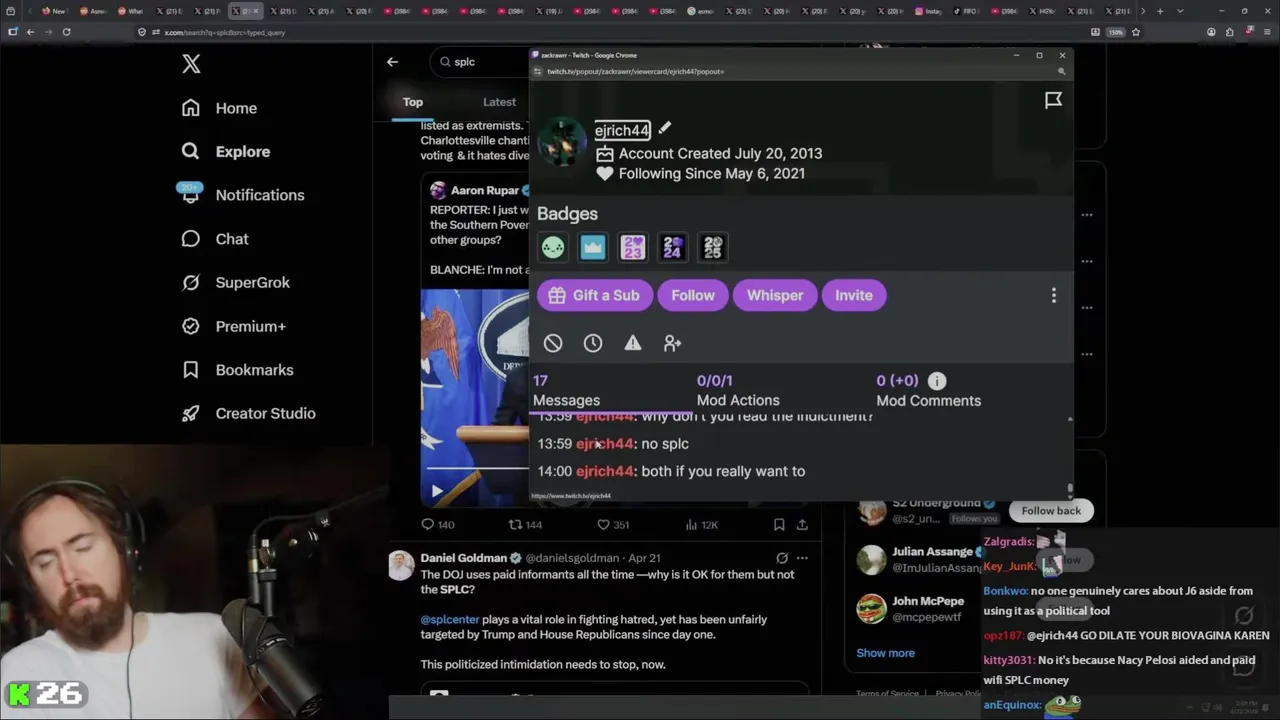Click the back arrow beside X search
Image resolution: width=1280 pixels, height=720 pixels.
point(392,62)
